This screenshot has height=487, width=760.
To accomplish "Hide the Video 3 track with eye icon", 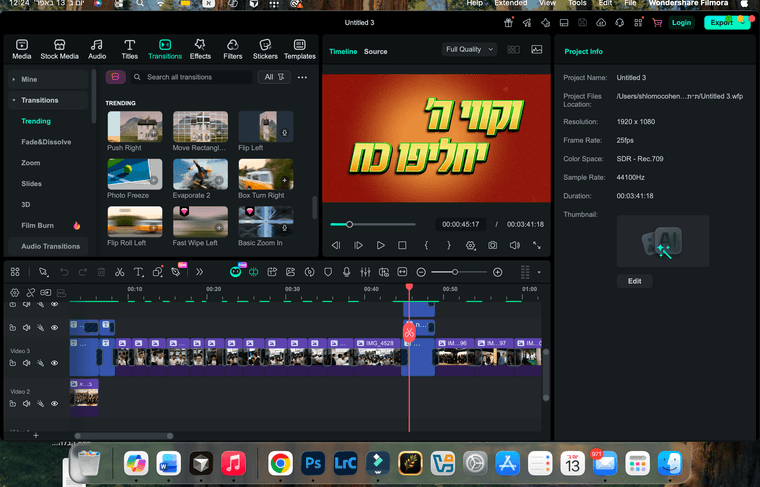I will [x=55, y=363].
